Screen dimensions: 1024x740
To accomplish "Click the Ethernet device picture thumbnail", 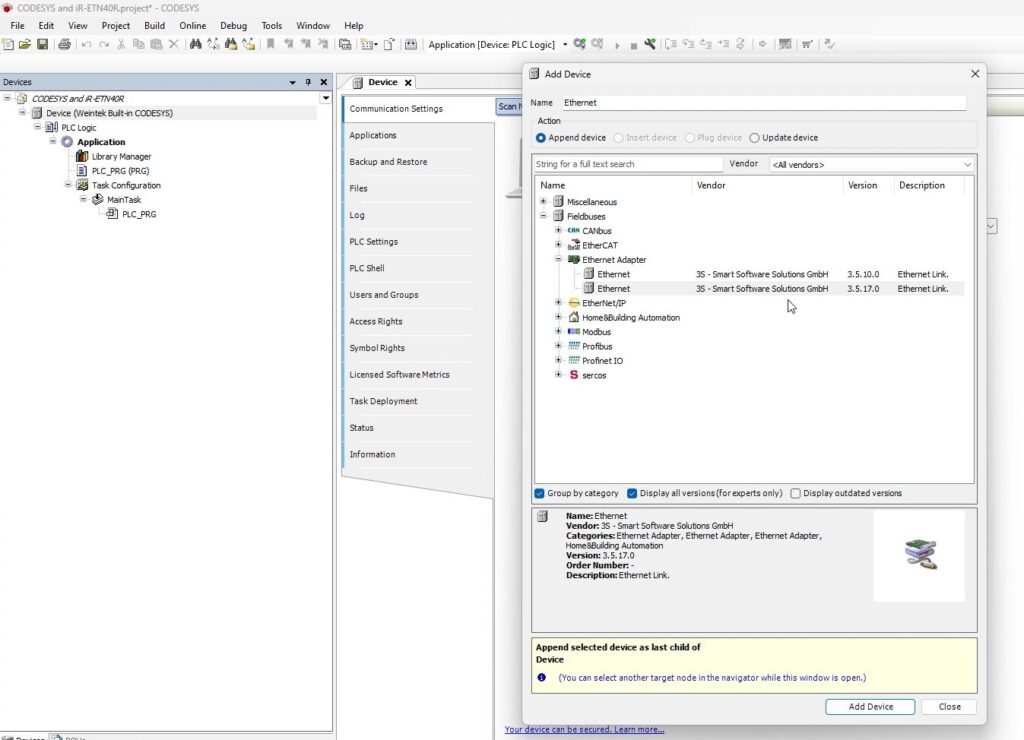I will tap(920, 555).
